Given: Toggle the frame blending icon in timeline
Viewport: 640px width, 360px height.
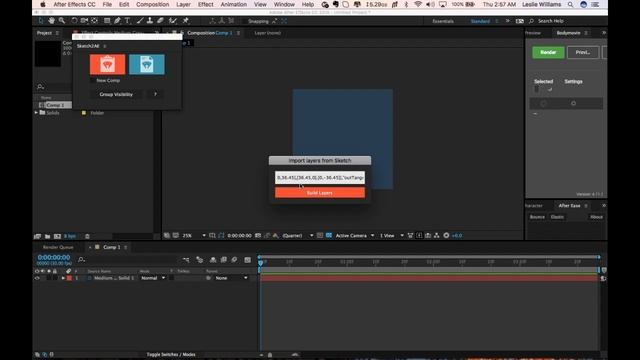Looking at the screenshot, I should (224, 260).
